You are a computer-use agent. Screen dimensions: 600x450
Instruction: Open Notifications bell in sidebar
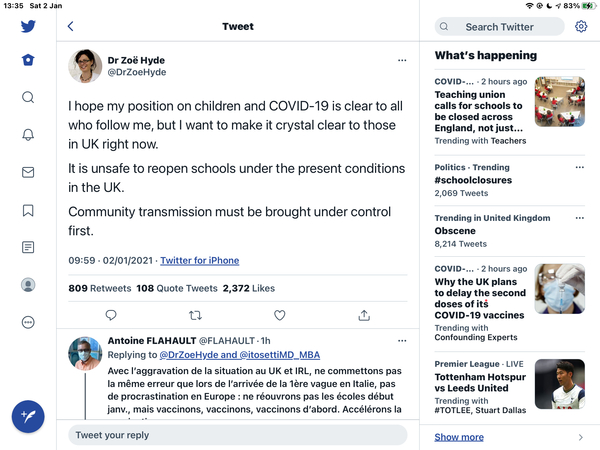(28, 135)
